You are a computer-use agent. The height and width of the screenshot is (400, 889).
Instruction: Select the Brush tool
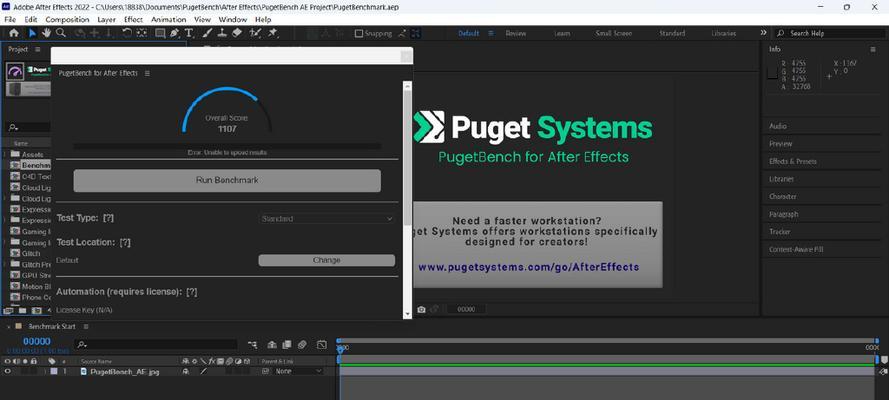pyautogui.click(x=208, y=33)
